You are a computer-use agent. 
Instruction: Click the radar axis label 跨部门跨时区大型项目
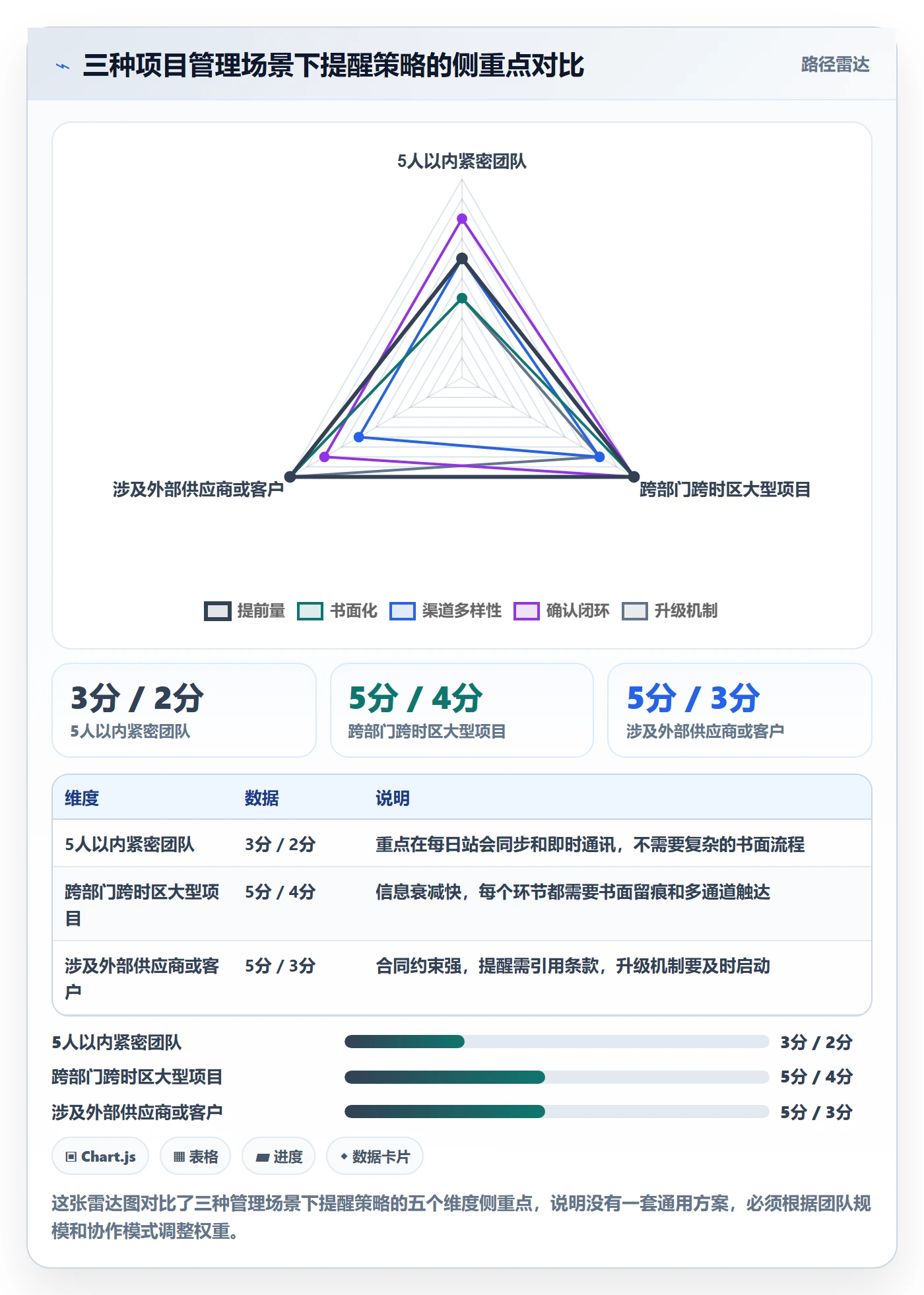[725, 489]
